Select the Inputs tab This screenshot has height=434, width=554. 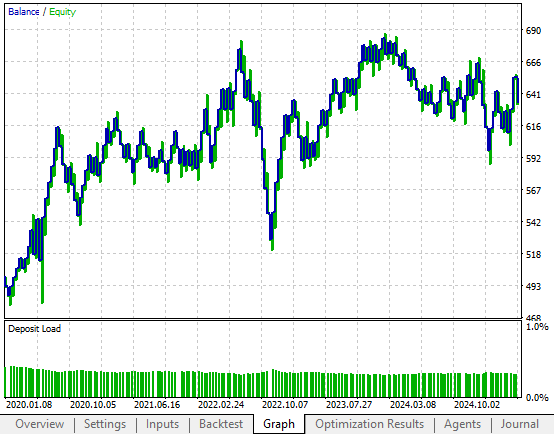[162, 424]
